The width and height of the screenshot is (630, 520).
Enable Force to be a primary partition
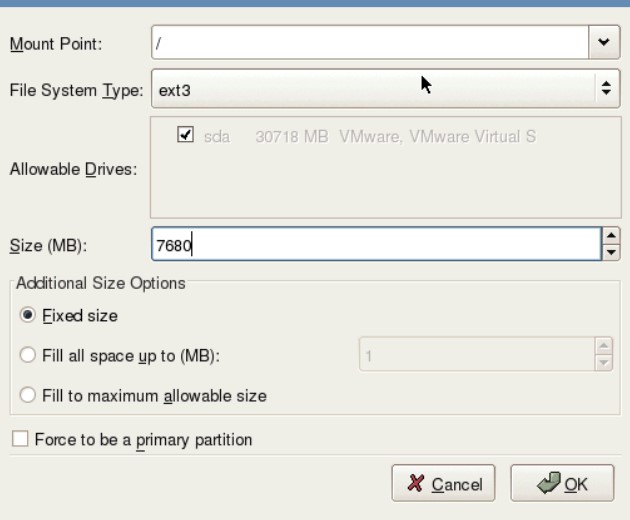pos(20,439)
